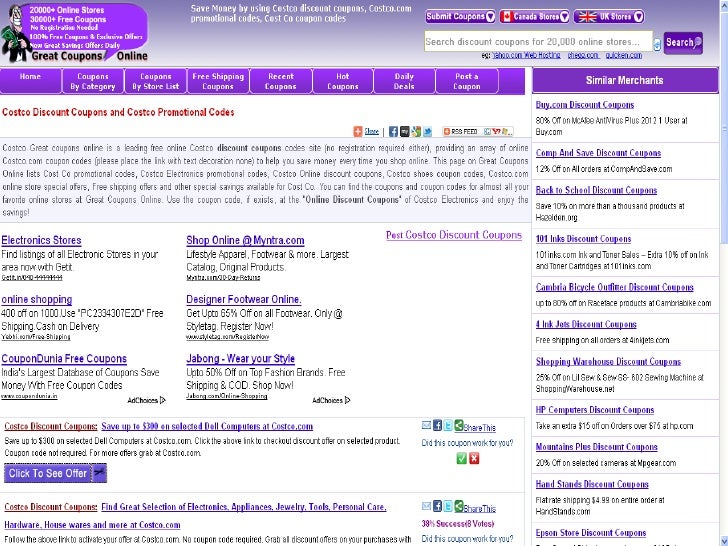Open 4 Ink Jets Discount Coupons link
This screenshot has width=728, height=546.
click(586, 325)
